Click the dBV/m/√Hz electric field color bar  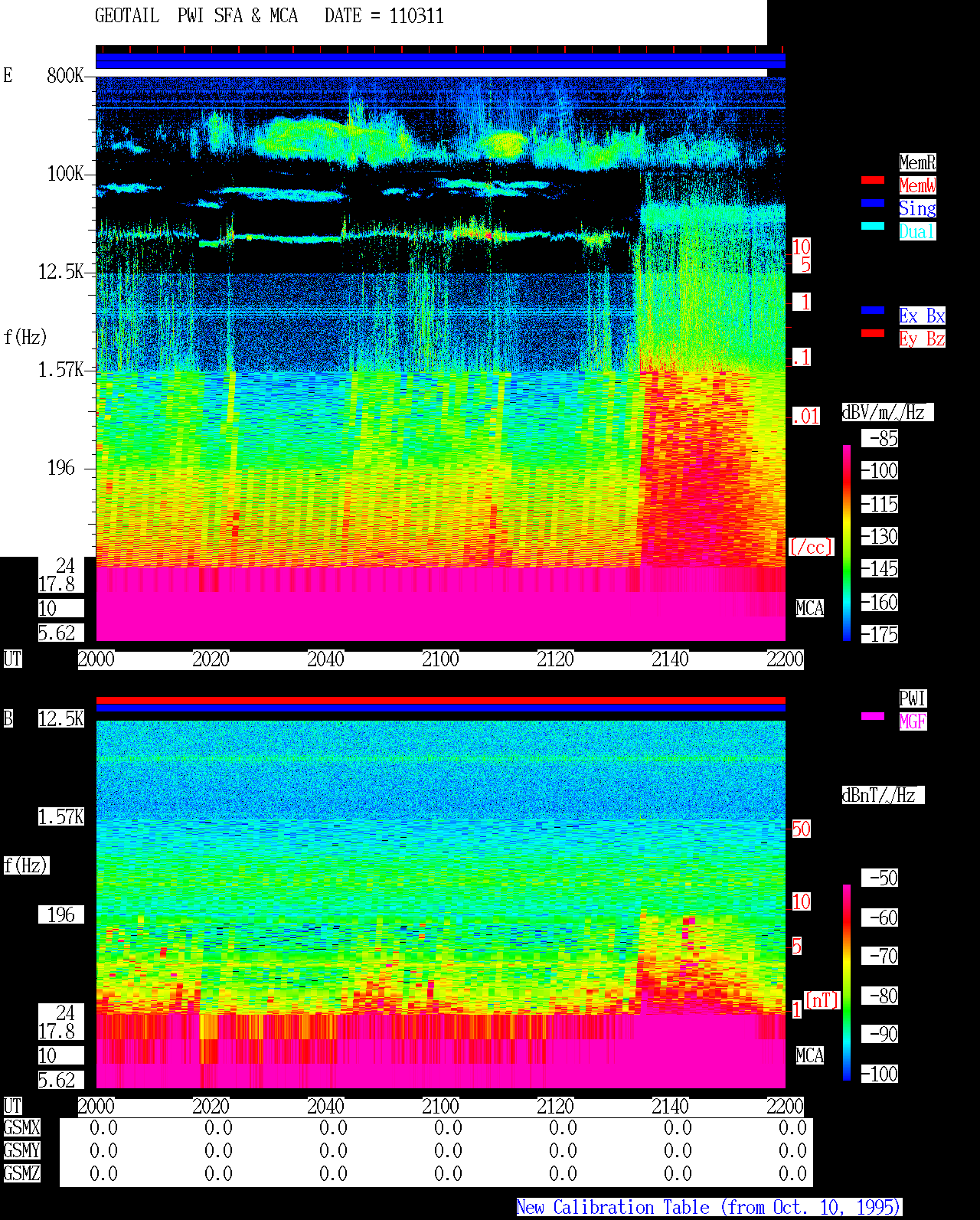(x=847, y=543)
